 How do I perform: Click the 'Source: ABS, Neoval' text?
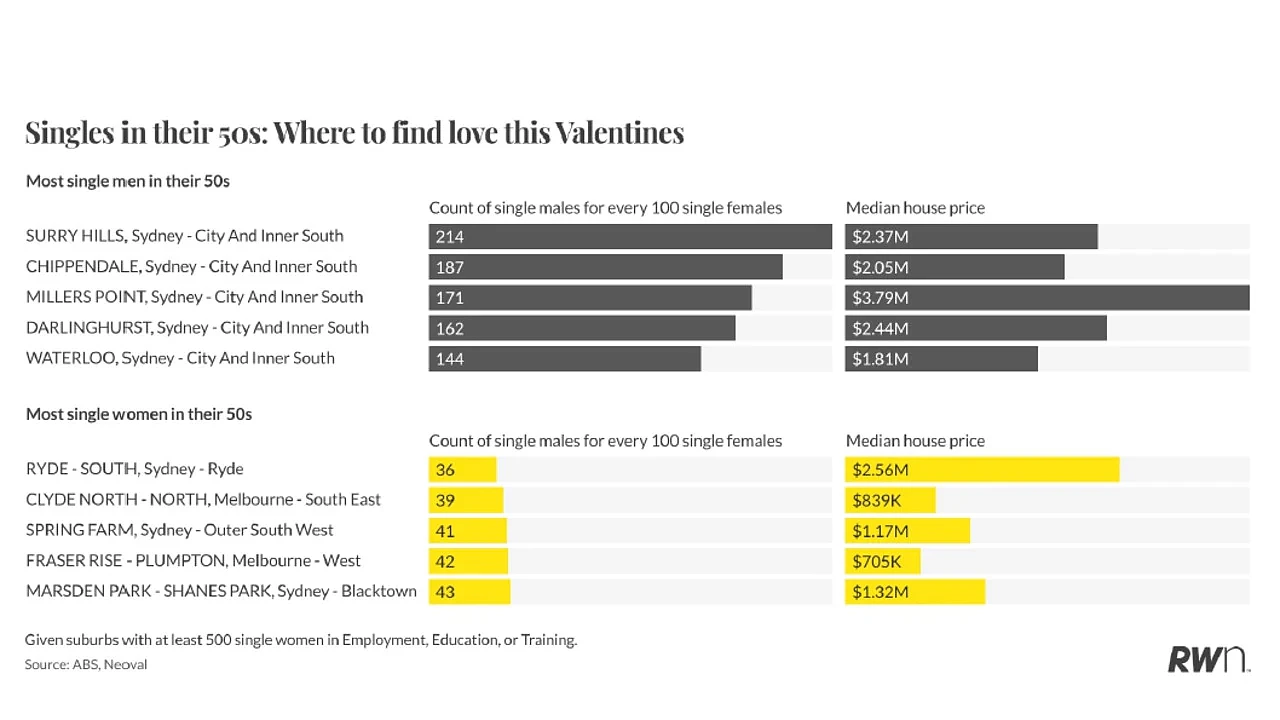(x=86, y=664)
